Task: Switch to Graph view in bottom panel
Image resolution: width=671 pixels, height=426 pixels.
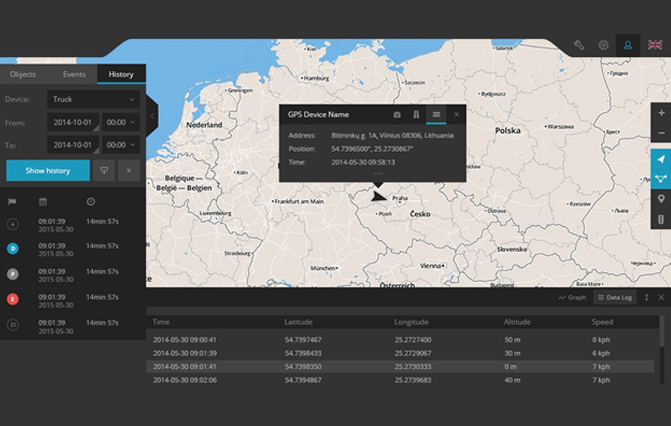Action: (572, 297)
